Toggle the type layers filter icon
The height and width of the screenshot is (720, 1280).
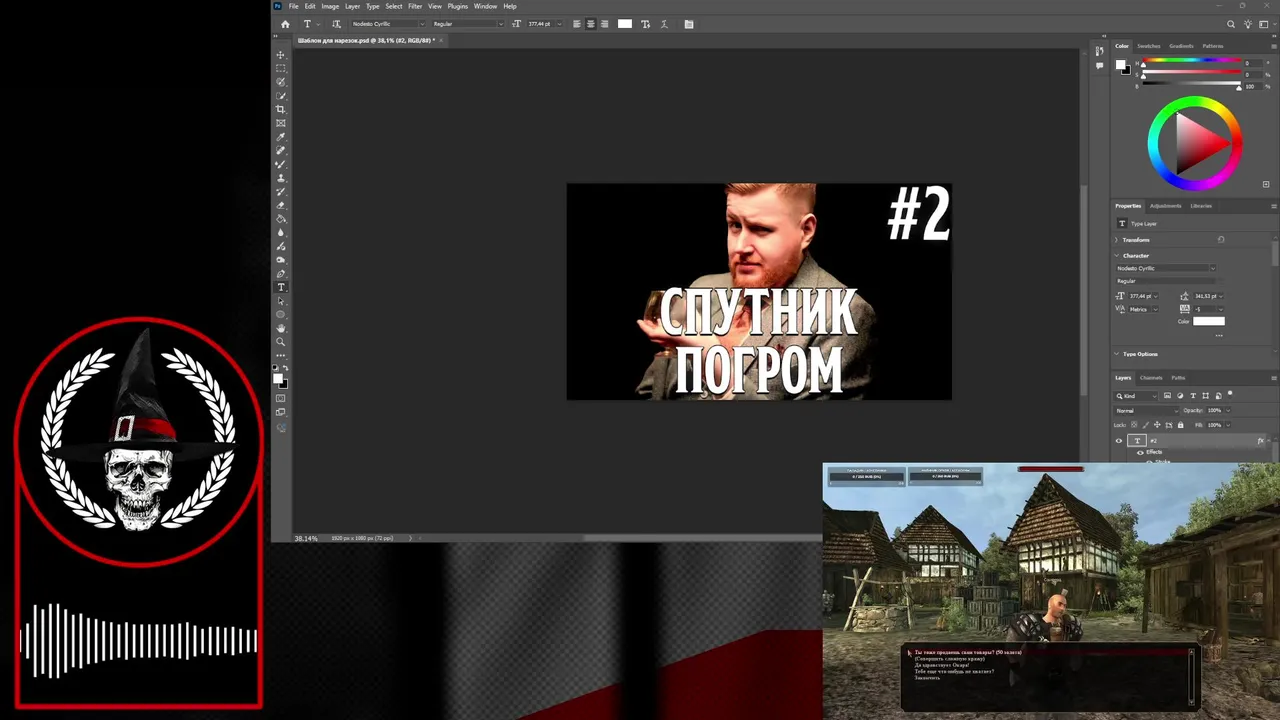1193,396
